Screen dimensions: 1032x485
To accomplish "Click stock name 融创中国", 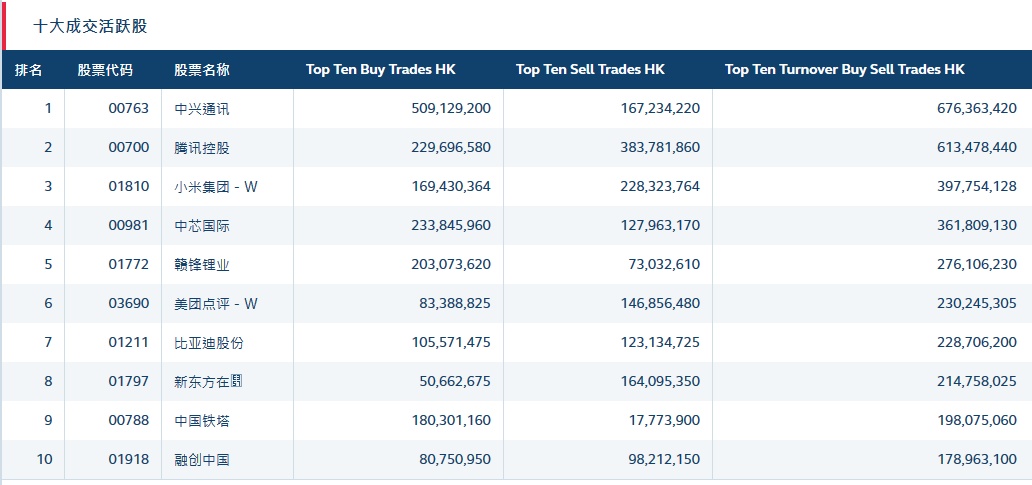I will [x=202, y=460].
